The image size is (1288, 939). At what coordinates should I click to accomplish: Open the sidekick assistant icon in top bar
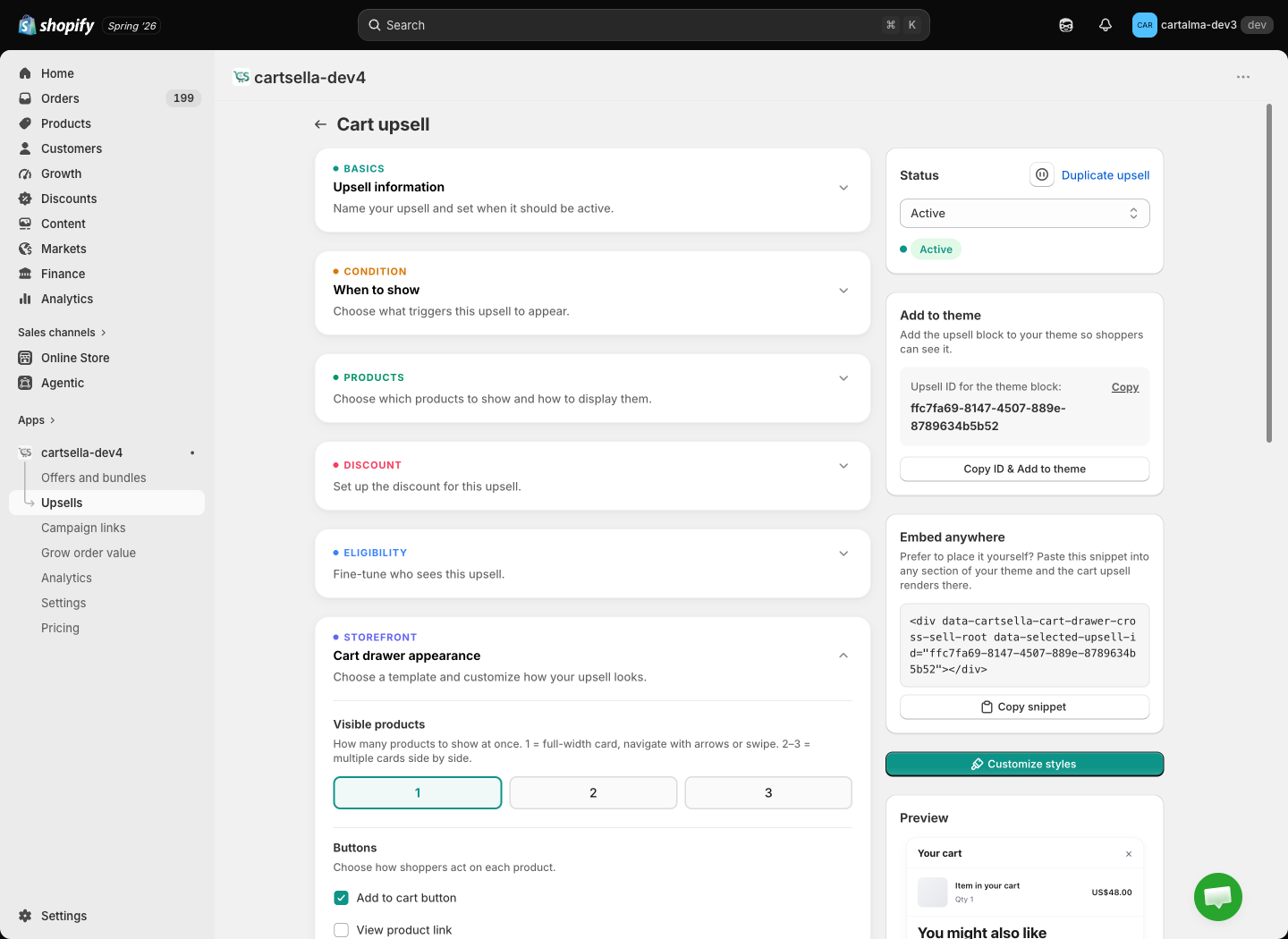pos(1066,25)
